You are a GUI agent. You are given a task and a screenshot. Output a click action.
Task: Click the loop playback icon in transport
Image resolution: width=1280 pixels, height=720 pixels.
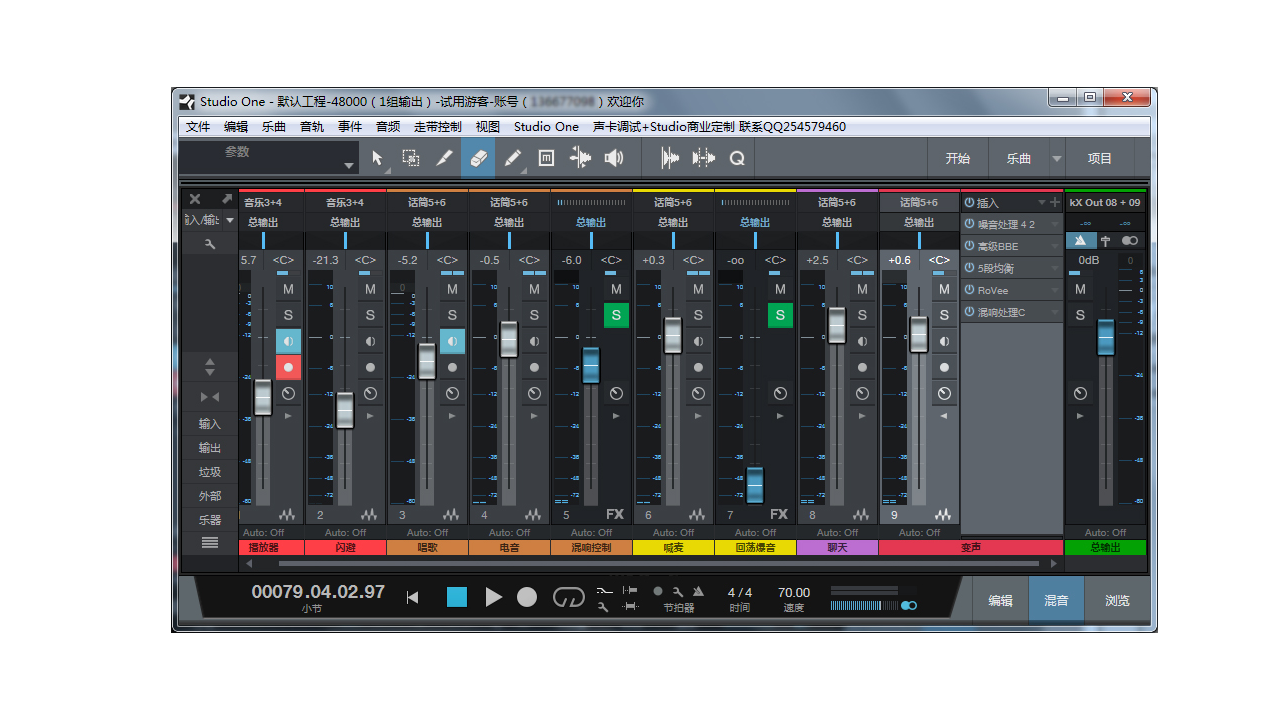click(x=568, y=596)
